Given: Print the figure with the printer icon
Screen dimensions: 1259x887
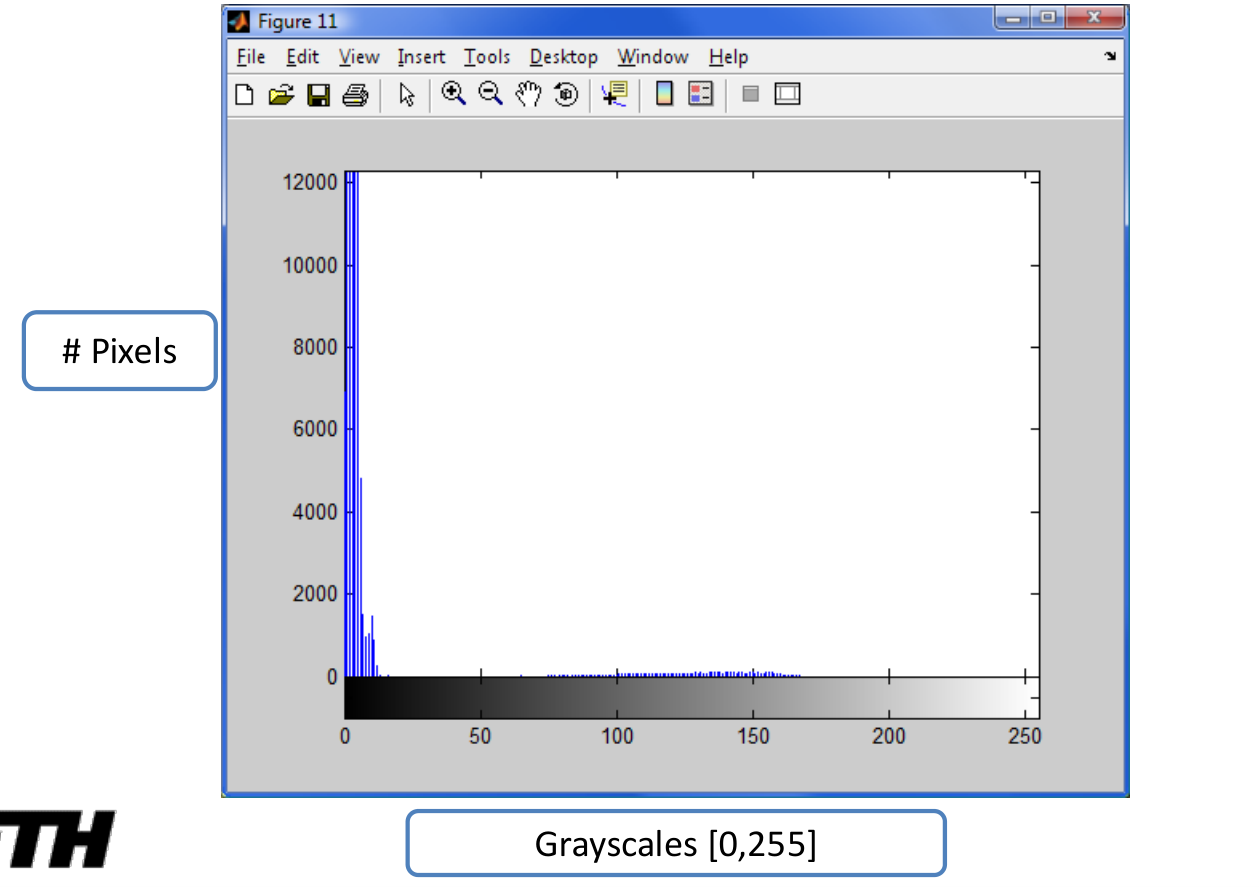Looking at the screenshot, I should pos(355,95).
